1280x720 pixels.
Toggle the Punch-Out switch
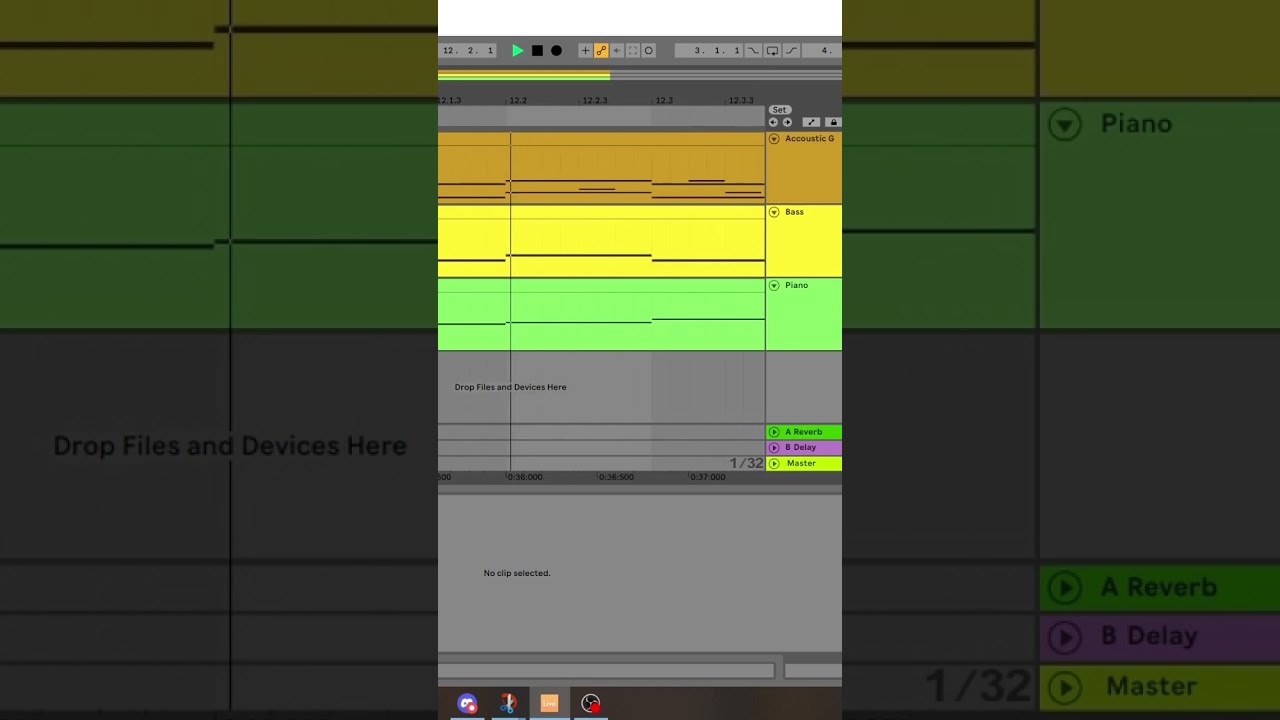coord(791,51)
